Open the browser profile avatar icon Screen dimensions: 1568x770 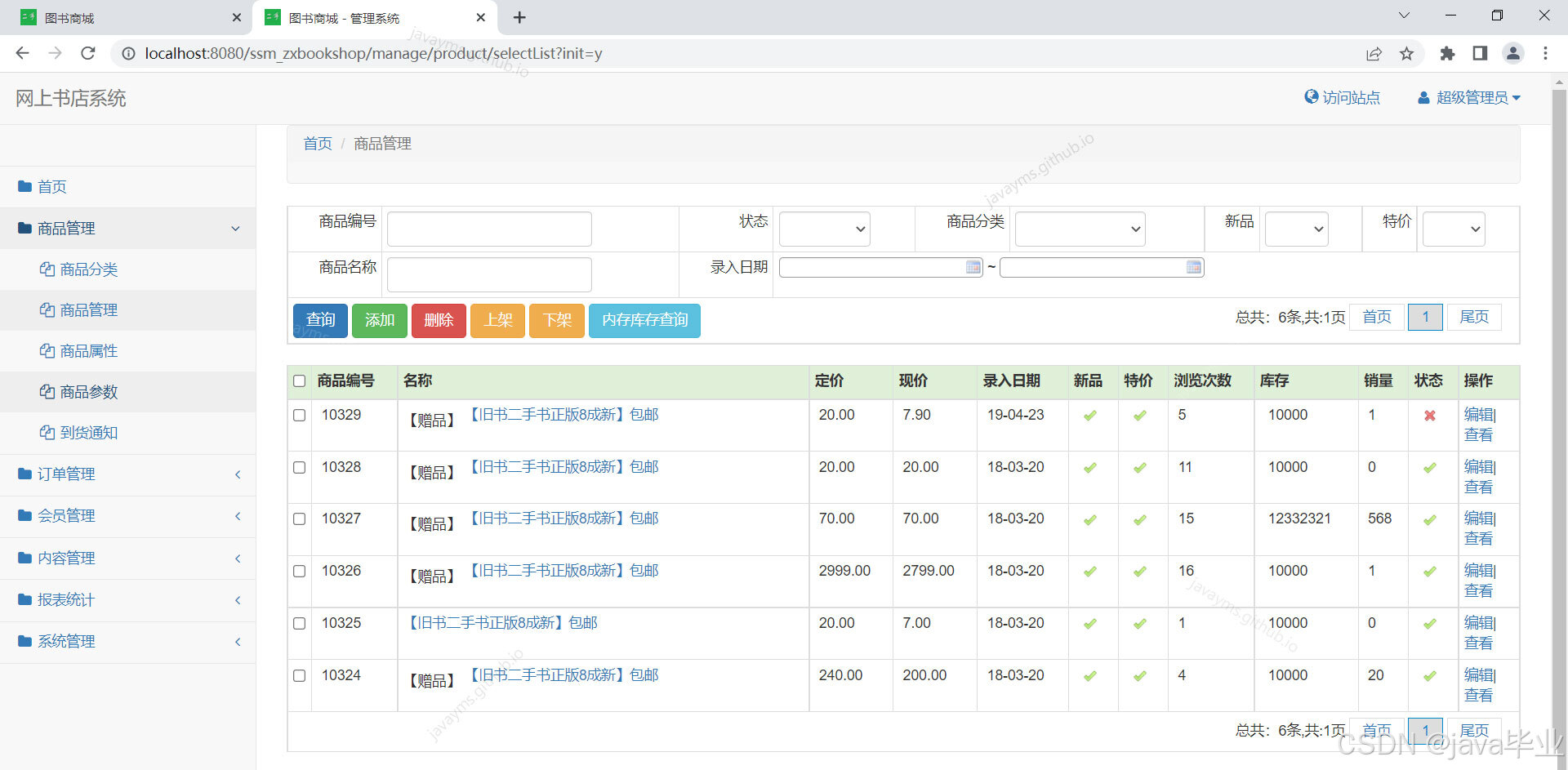tap(1512, 53)
